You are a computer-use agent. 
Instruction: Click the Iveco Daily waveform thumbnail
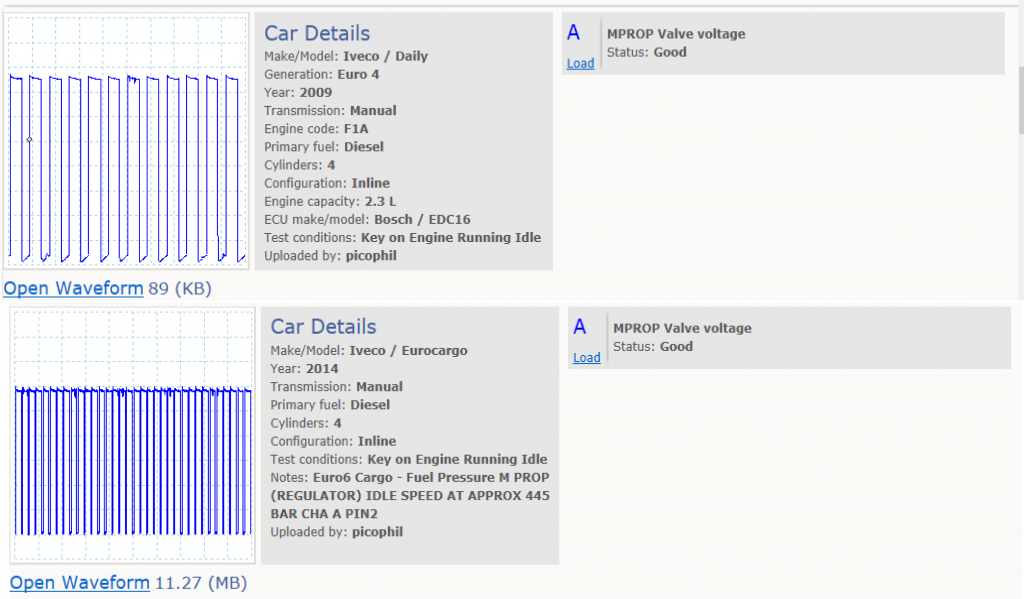coord(127,141)
